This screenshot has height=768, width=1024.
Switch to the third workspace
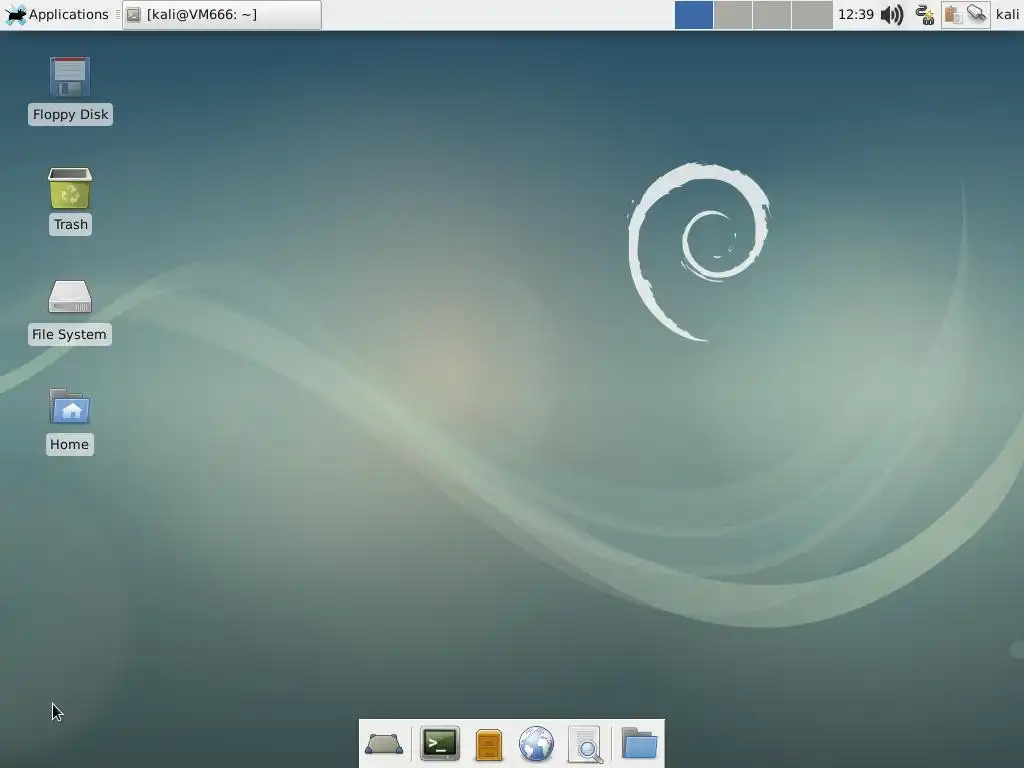click(x=772, y=14)
